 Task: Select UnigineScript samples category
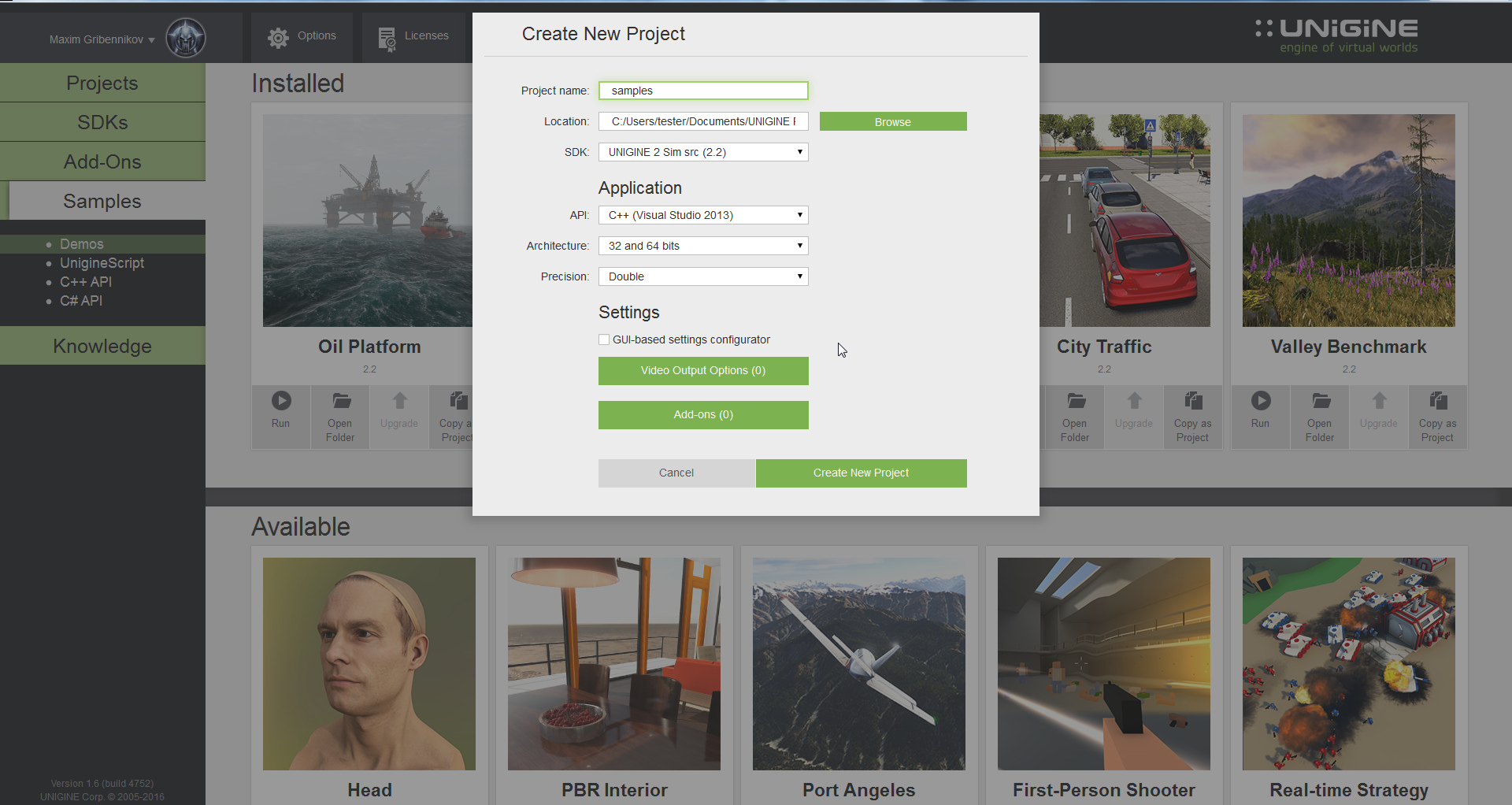[102, 263]
